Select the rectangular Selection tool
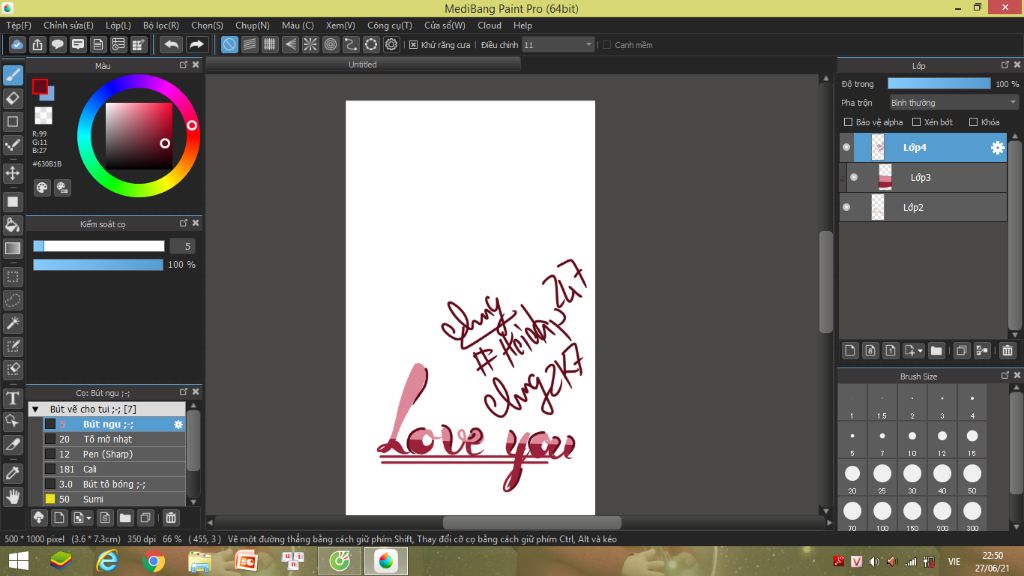Viewport: 1024px width, 576px height. pos(13,277)
